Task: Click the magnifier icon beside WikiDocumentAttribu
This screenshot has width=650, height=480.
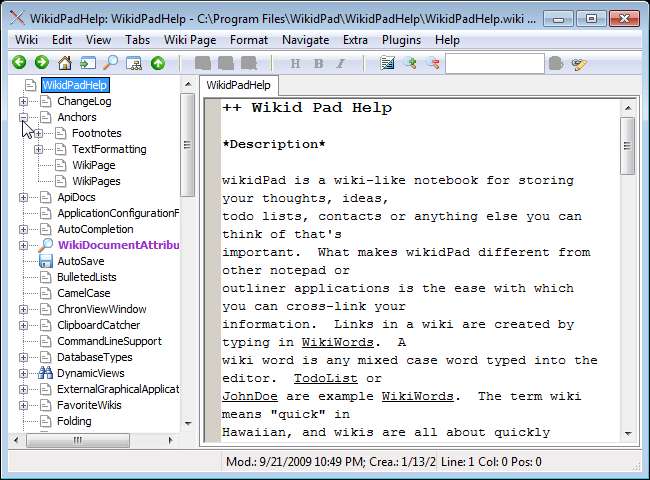Action: click(45, 245)
